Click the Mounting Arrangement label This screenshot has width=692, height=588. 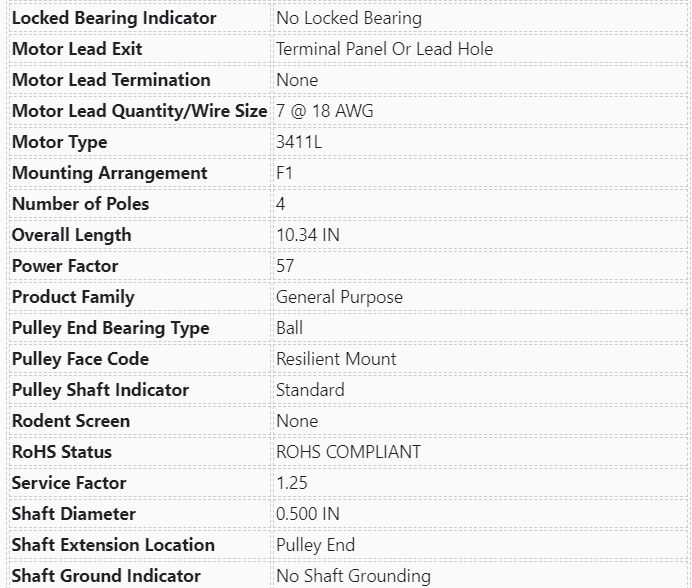coord(110,173)
